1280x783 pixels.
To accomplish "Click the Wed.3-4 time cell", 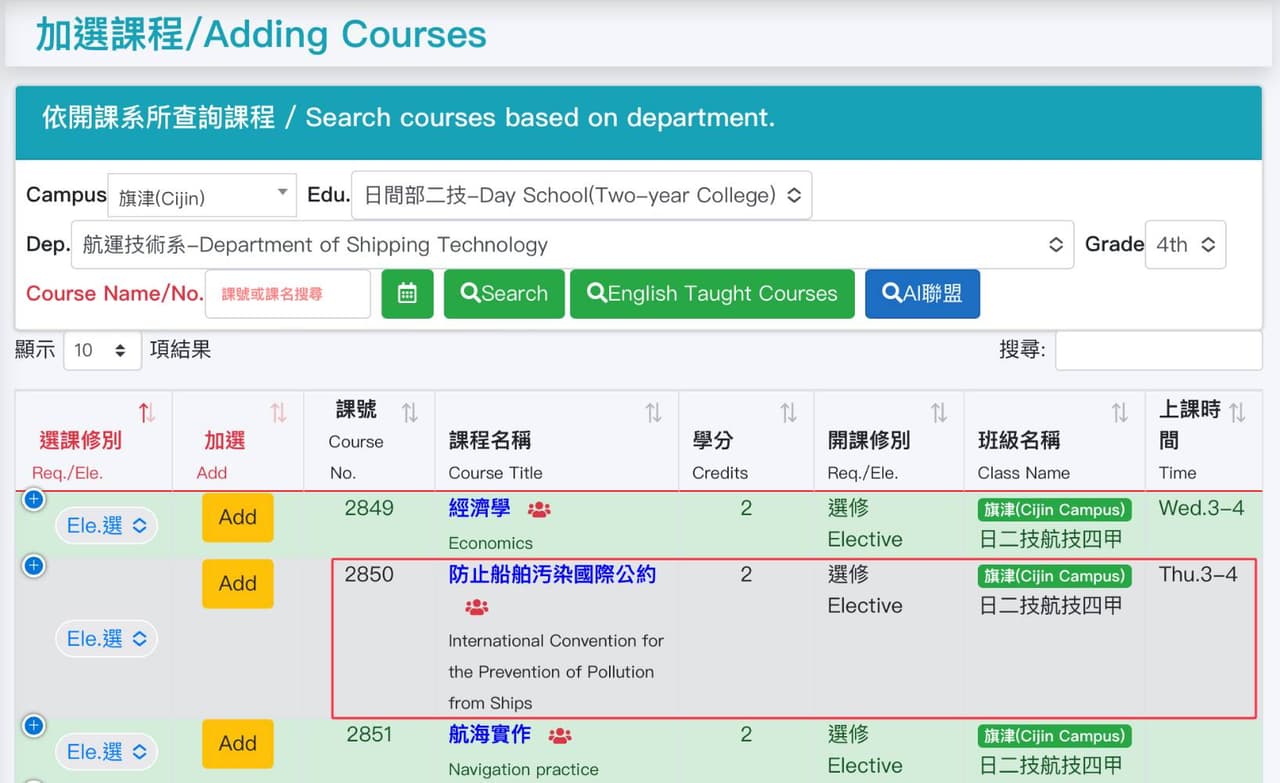I will tap(1201, 508).
